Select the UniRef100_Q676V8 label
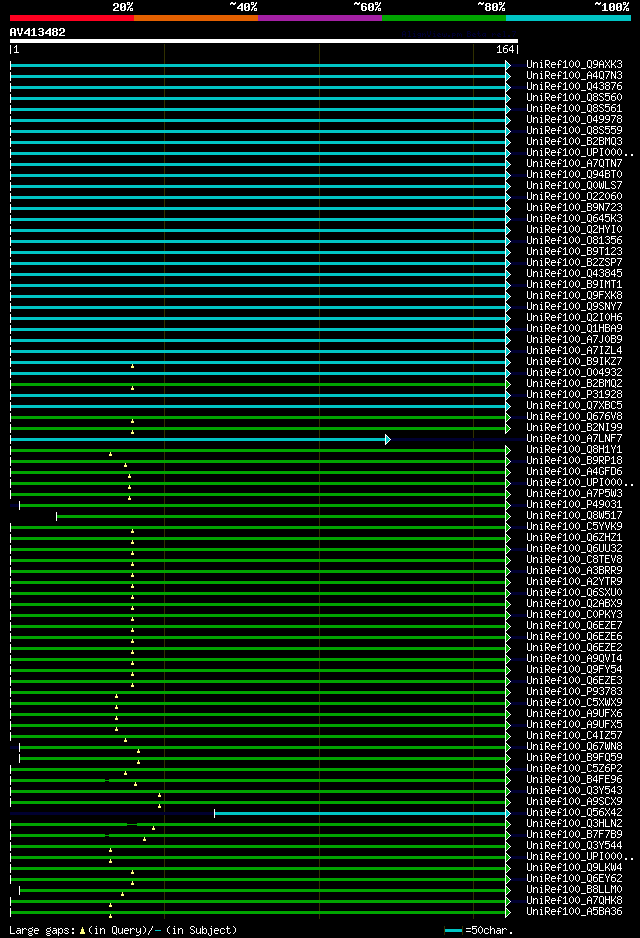This screenshot has width=640, height=938. (x=574, y=416)
